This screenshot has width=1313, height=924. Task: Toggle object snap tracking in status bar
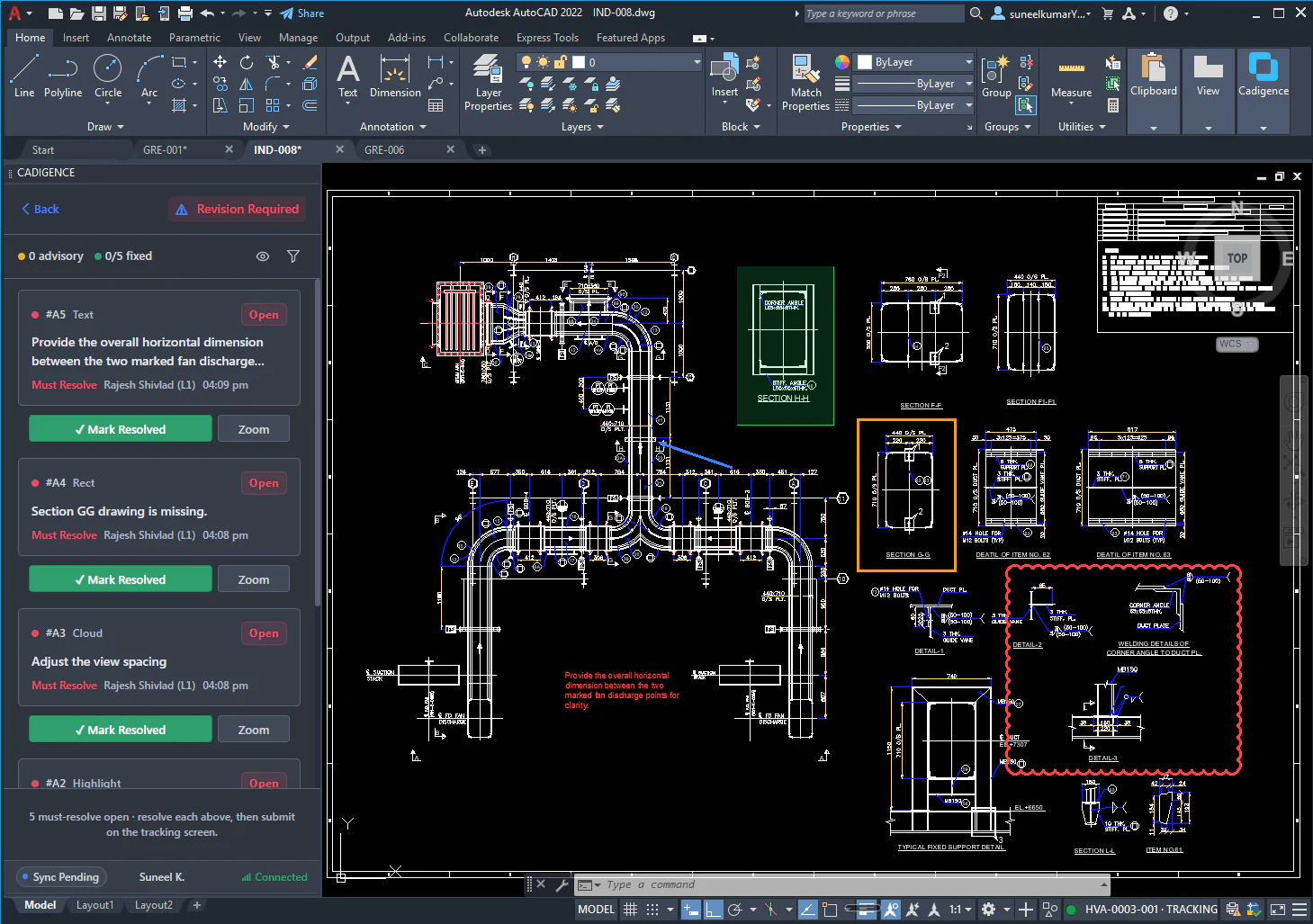tap(808, 910)
